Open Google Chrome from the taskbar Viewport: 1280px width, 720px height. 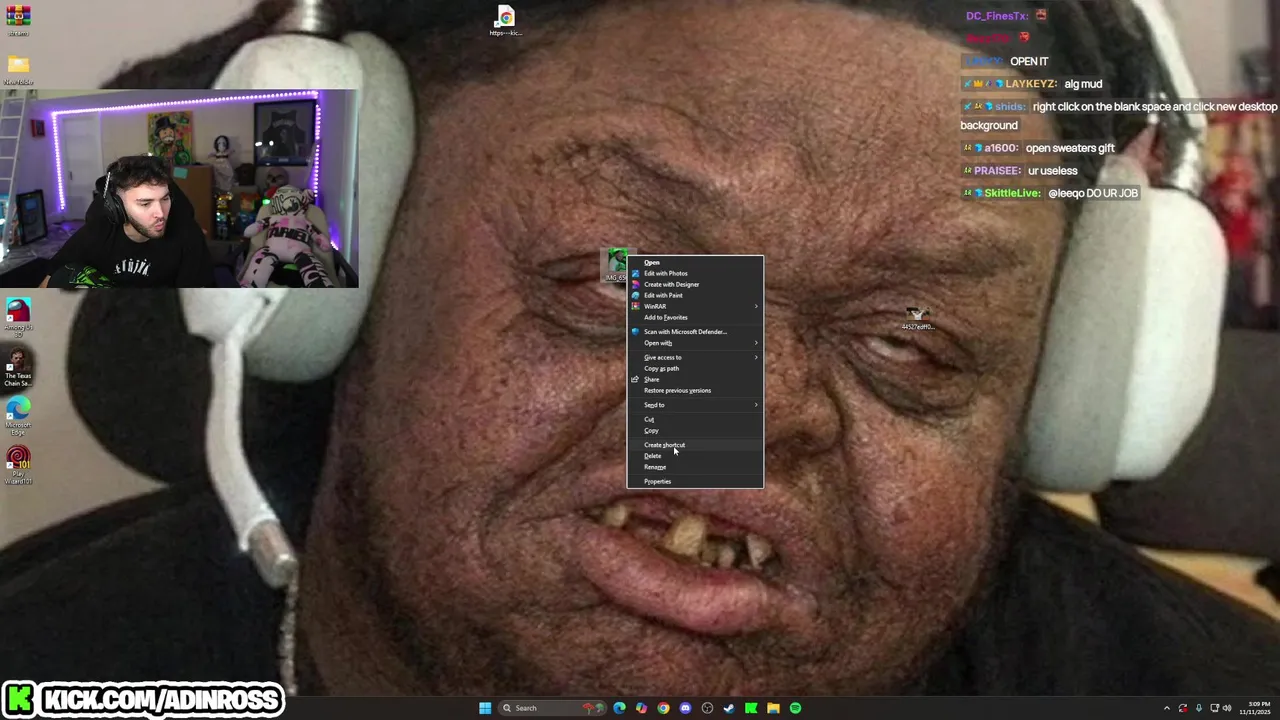click(663, 708)
